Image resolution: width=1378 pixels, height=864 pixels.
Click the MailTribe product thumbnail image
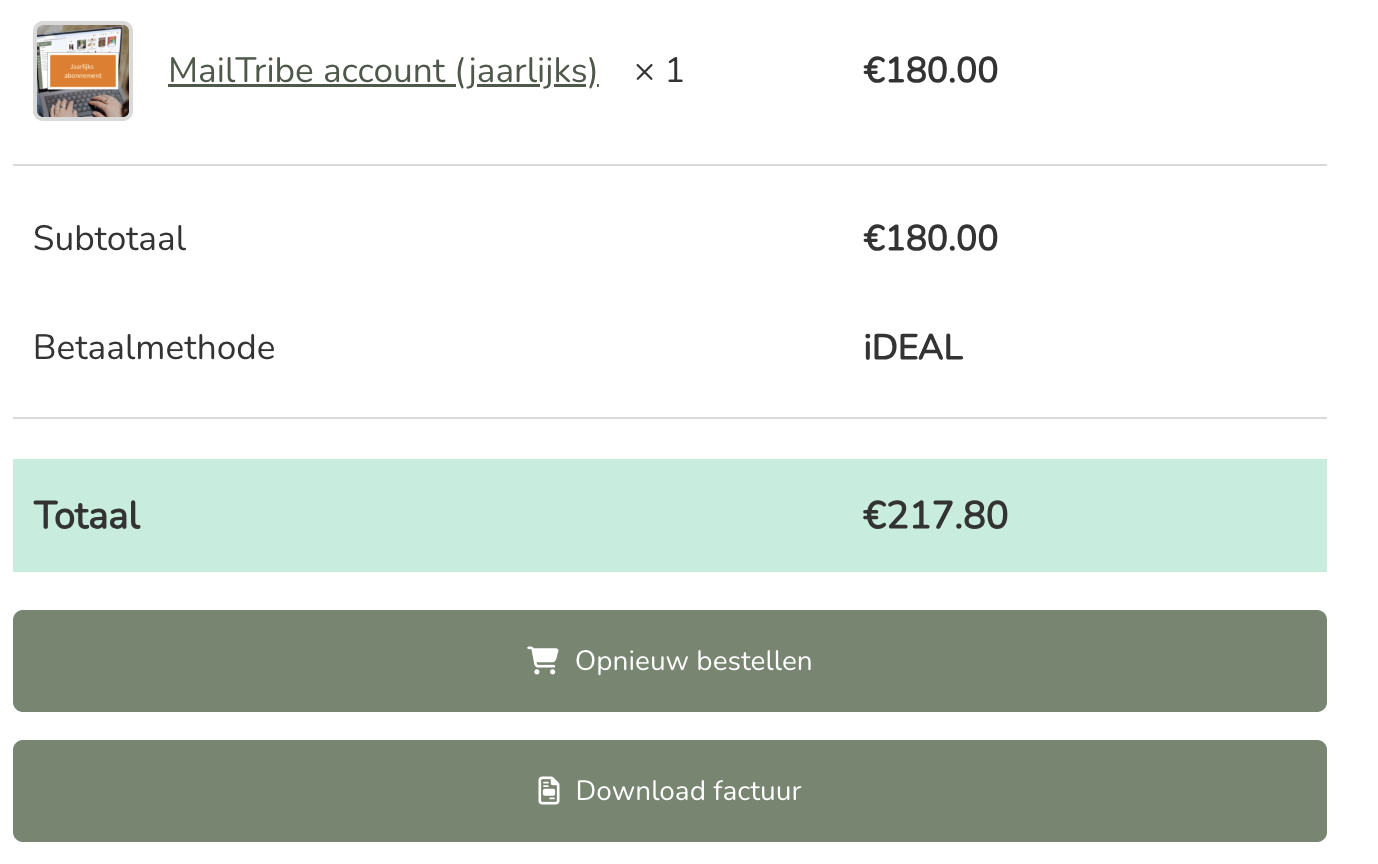[x=82, y=70]
